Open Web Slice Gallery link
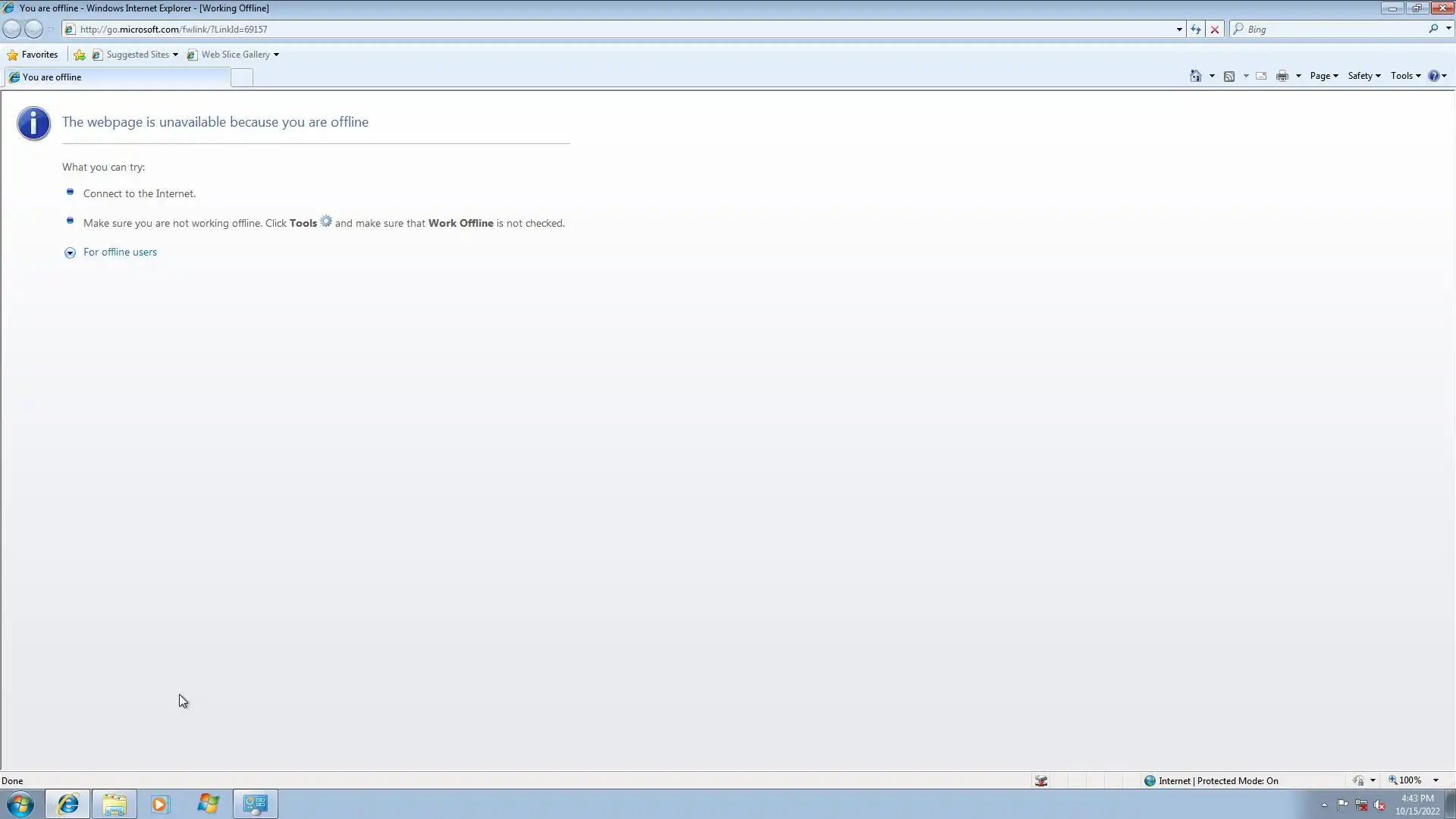1456x819 pixels. point(235,55)
